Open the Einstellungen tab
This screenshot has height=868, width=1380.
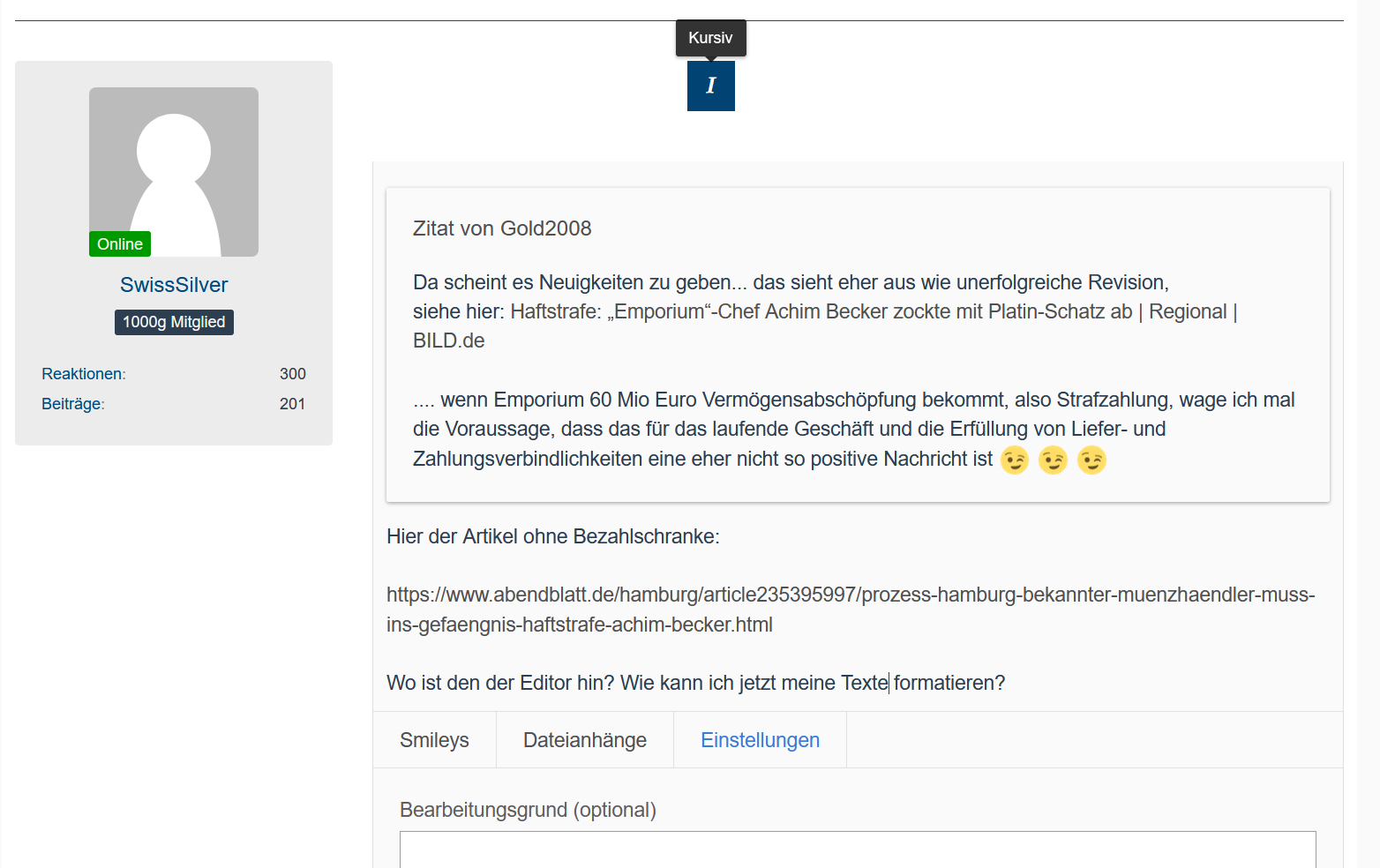760,740
